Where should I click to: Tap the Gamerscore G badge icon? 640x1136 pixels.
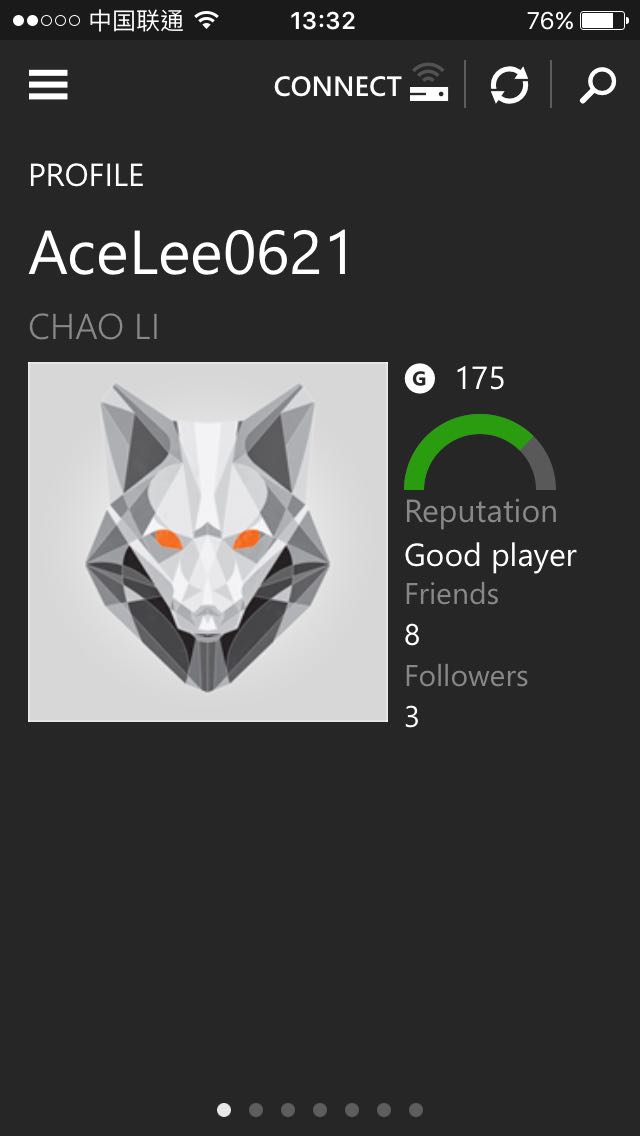click(419, 378)
